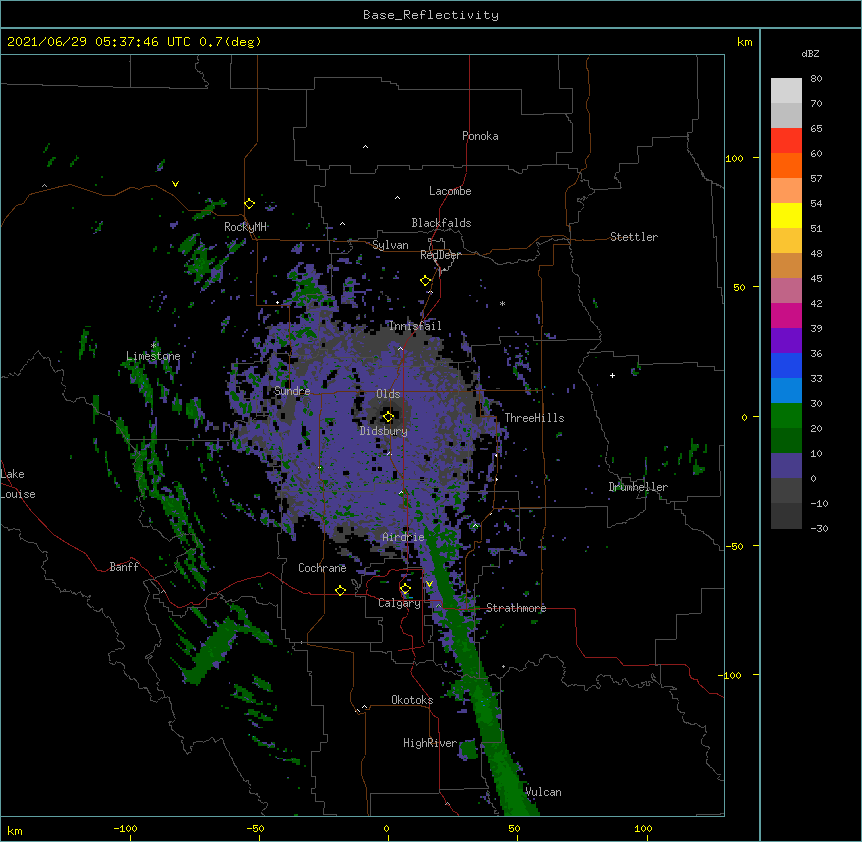Click the Cochrane label
The height and width of the screenshot is (842, 862).
point(322,568)
